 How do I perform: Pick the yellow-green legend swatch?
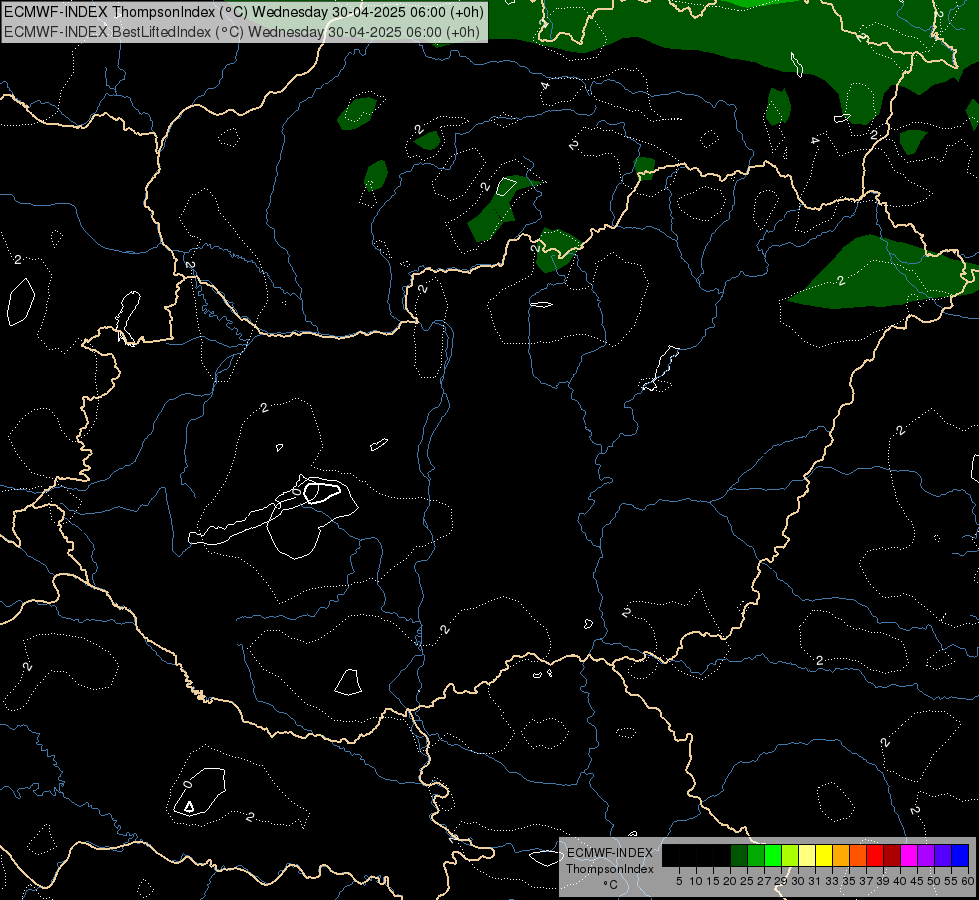[790, 855]
